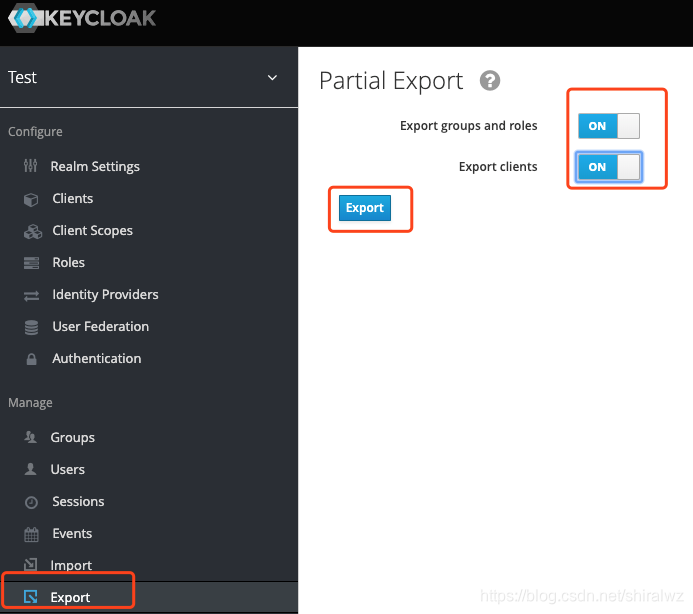This screenshot has height=614, width=693.
Task: Click the Partial Export help question icon
Action: tap(490, 81)
